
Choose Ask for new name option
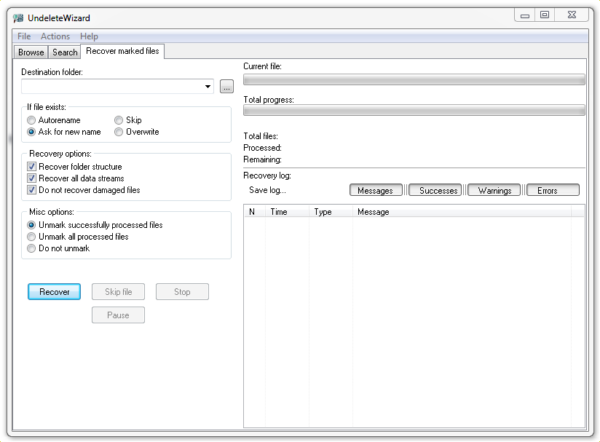click(x=64, y=132)
